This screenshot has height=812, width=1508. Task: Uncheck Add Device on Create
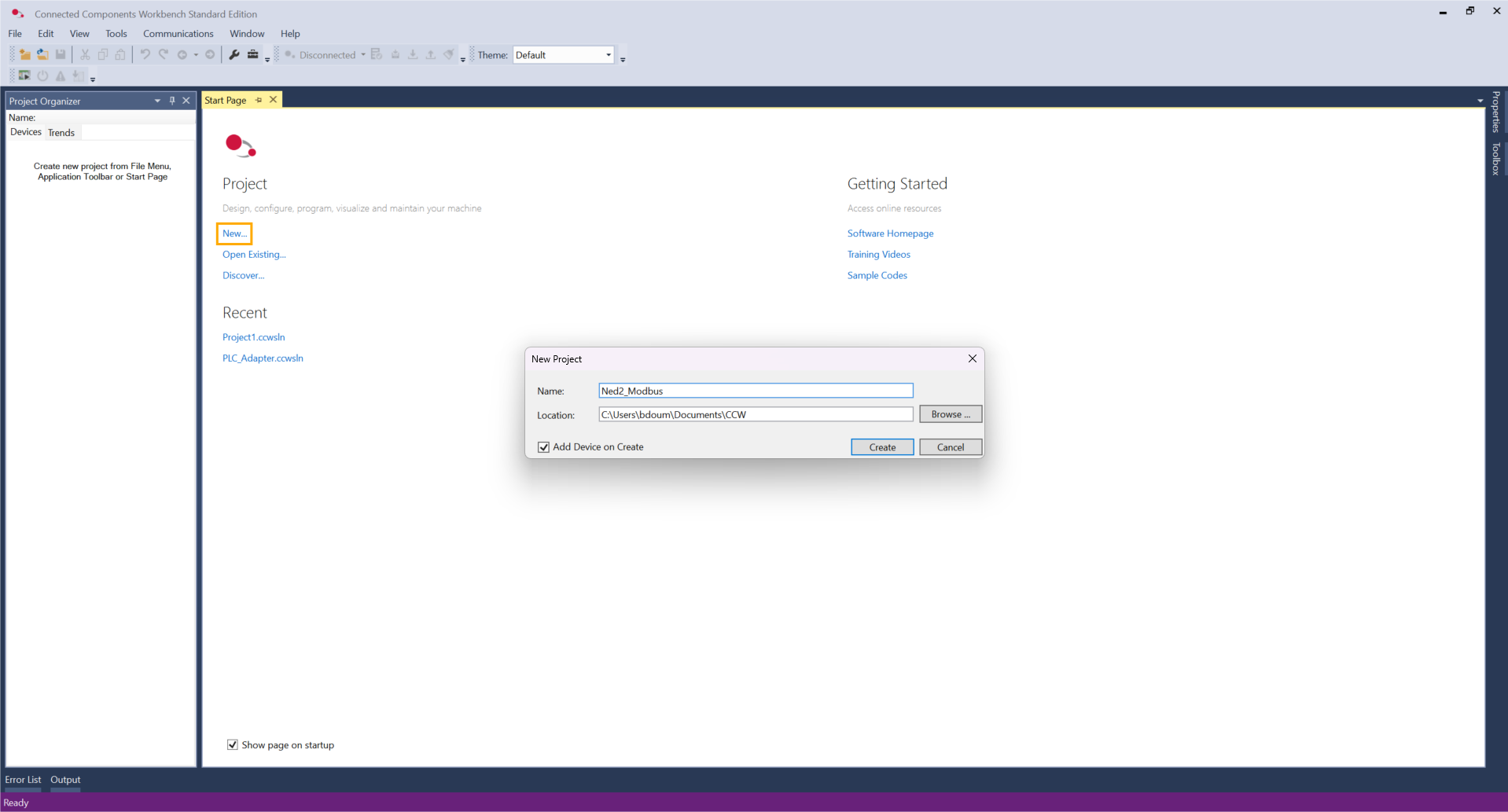tap(543, 447)
